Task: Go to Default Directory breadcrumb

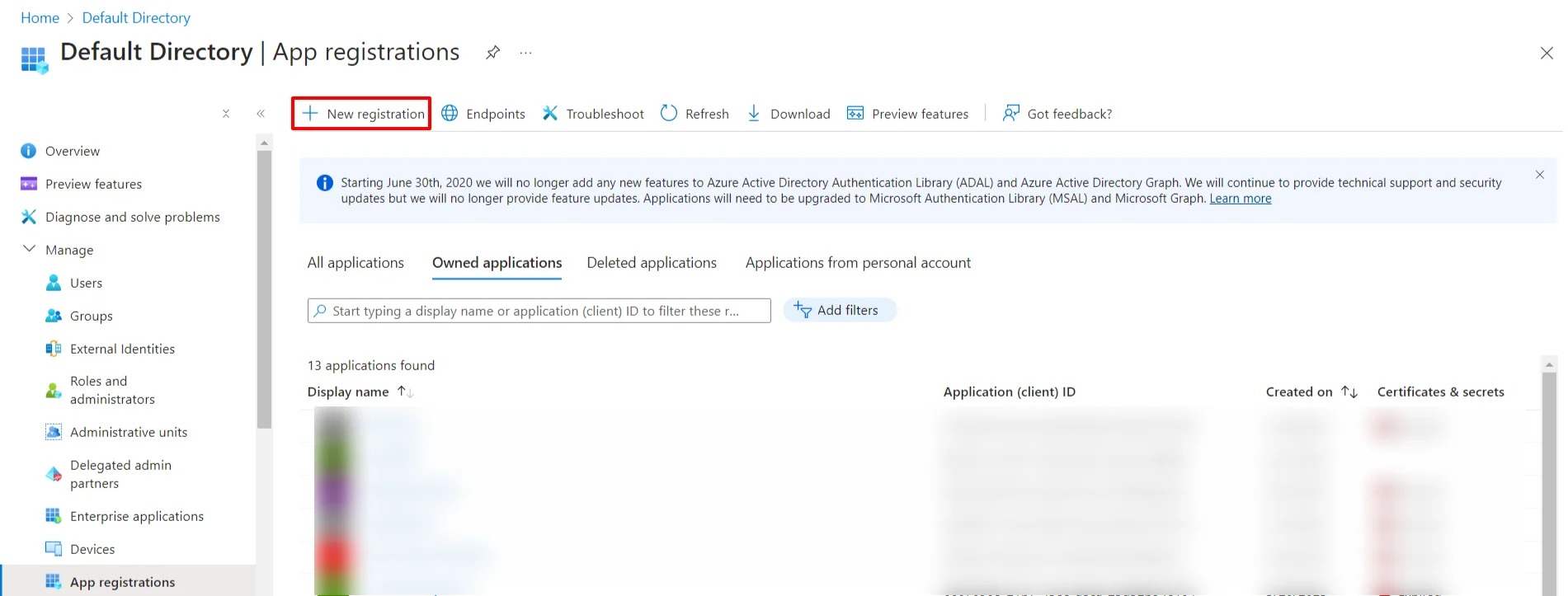Action: [136, 17]
